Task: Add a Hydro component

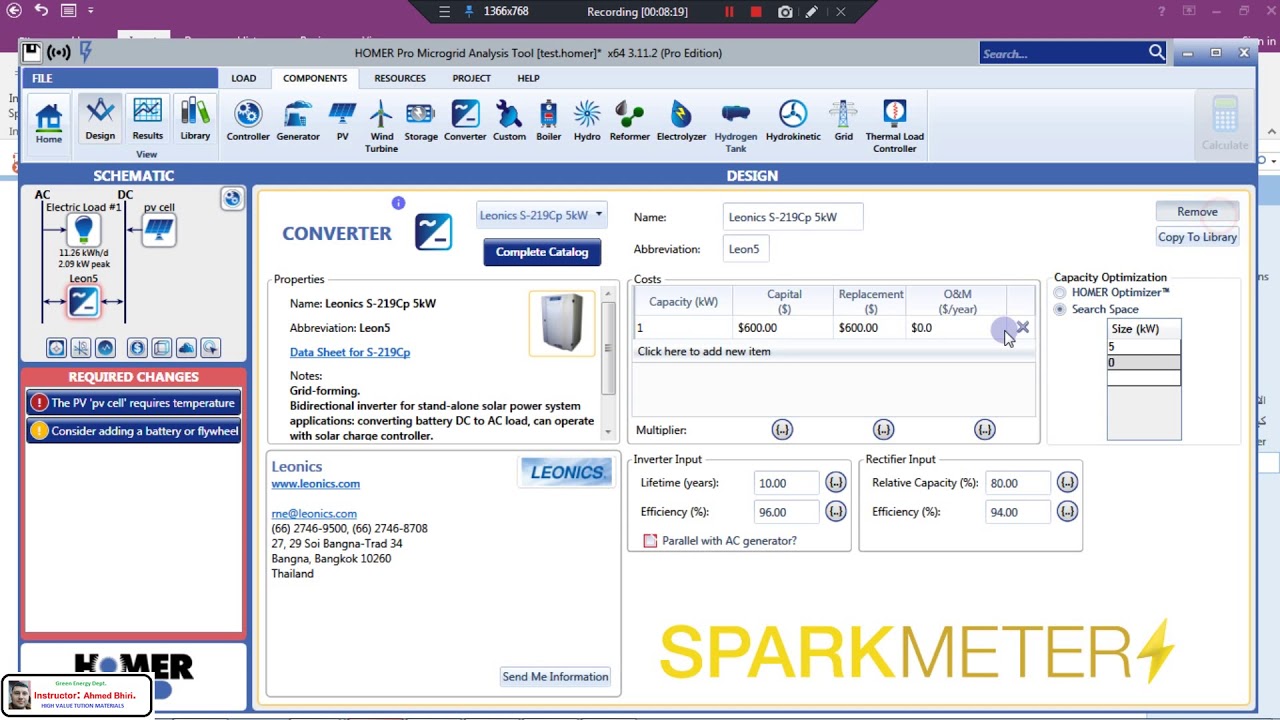Action: (x=587, y=122)
